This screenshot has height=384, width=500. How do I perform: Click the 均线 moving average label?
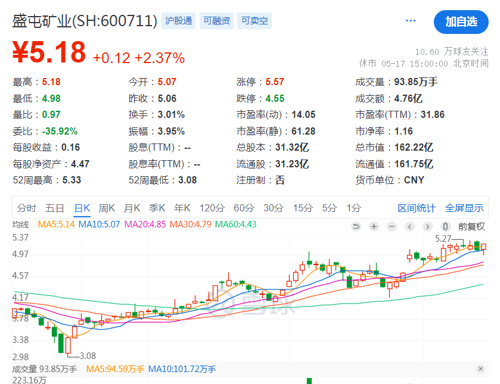pyautogui.click(x=21, y=224)
